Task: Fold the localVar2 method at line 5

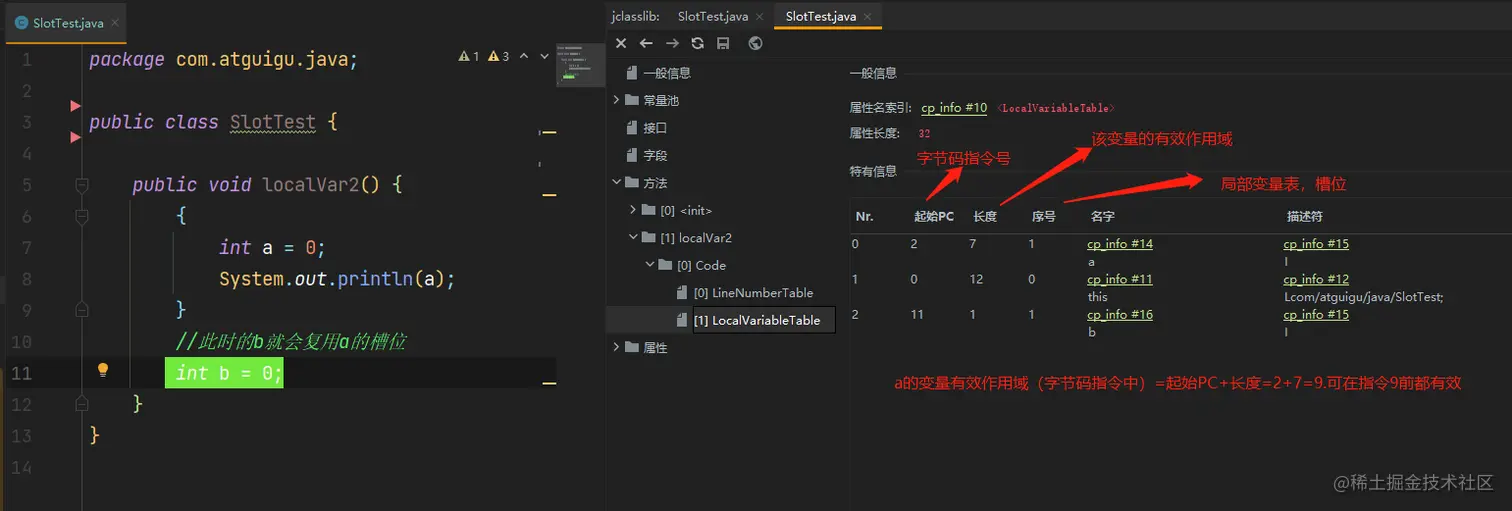Action: tap(82, 185)
